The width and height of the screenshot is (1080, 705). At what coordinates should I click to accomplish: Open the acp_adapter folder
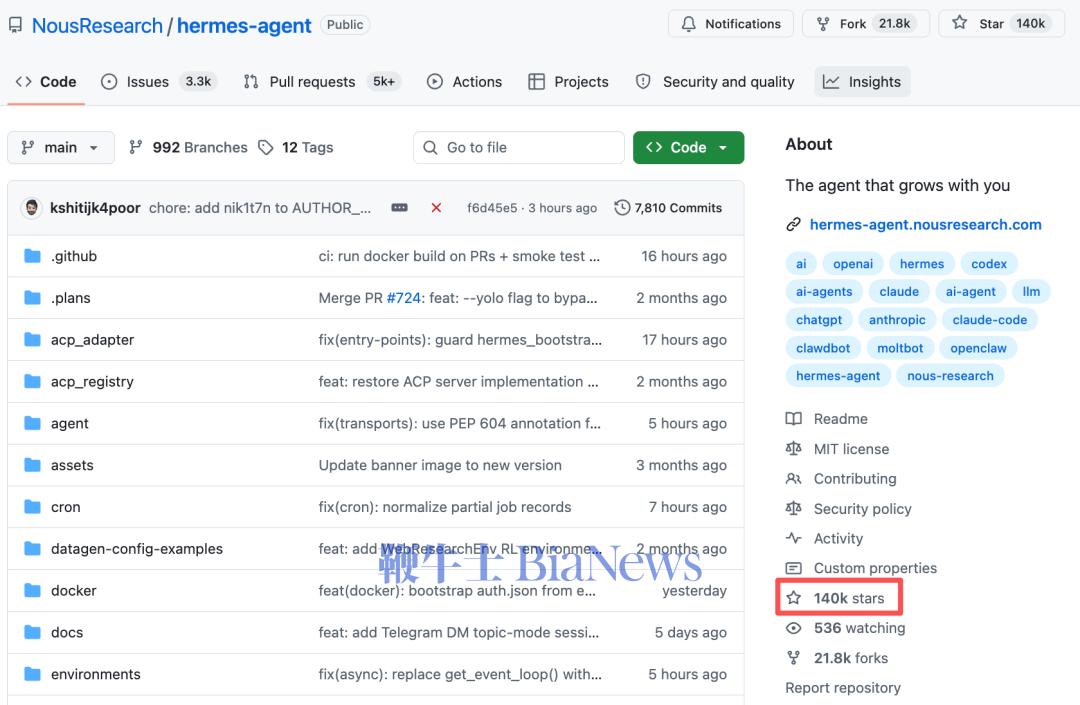tap(92, 340)
